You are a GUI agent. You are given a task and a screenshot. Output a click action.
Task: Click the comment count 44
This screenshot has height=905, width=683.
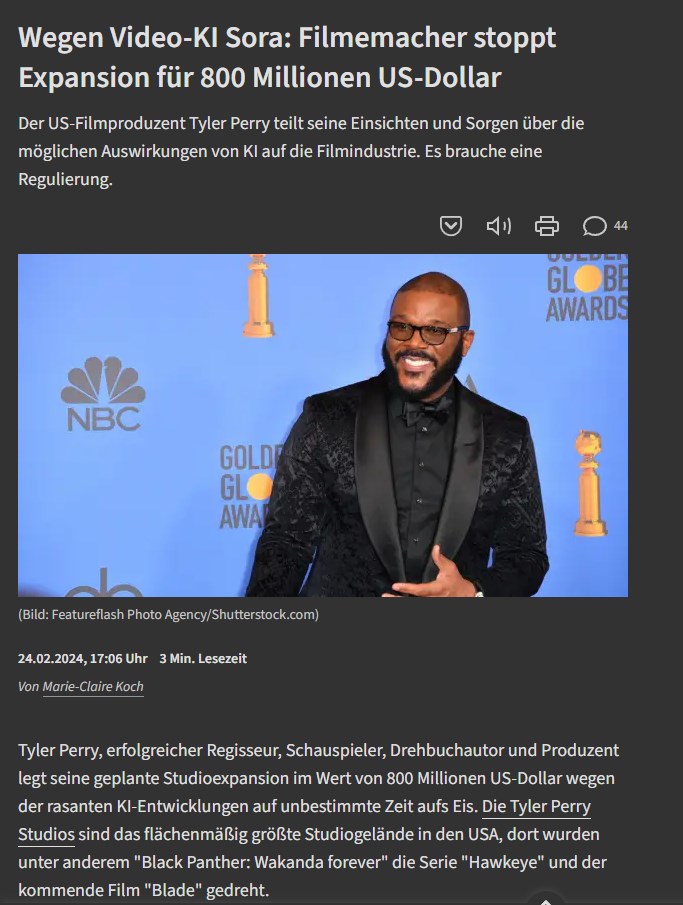(x=621, y=226)
